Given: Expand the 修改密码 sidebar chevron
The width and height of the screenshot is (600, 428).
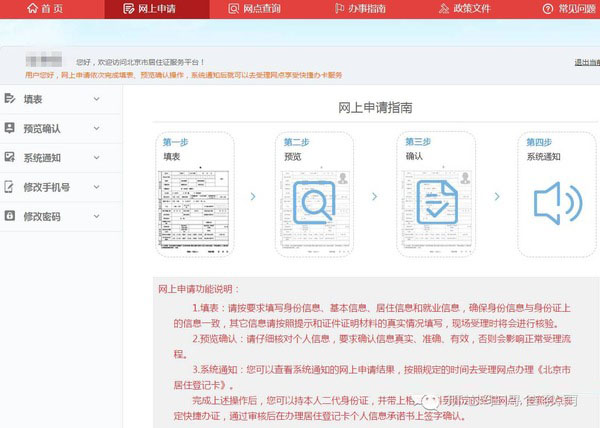Looking at the screenshot, I should 96,216.
